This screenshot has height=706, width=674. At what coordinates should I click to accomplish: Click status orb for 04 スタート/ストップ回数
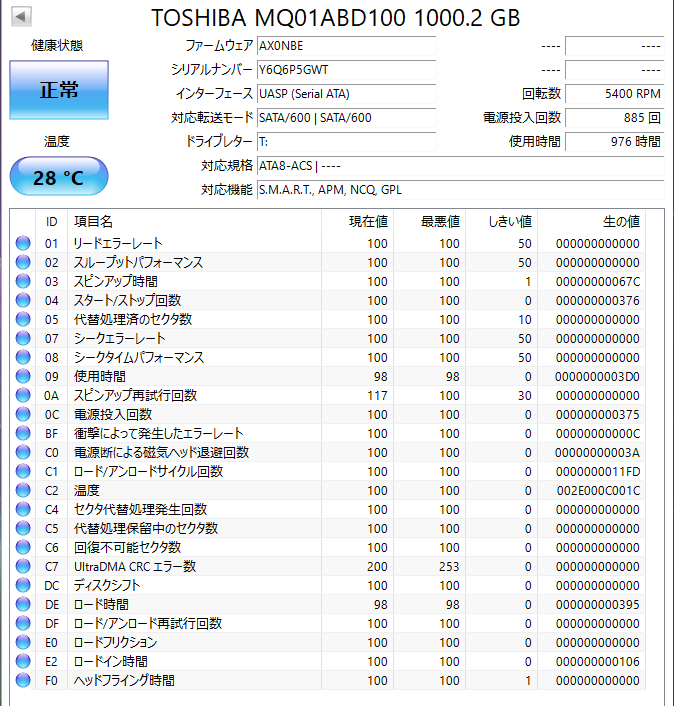point(23,300)
